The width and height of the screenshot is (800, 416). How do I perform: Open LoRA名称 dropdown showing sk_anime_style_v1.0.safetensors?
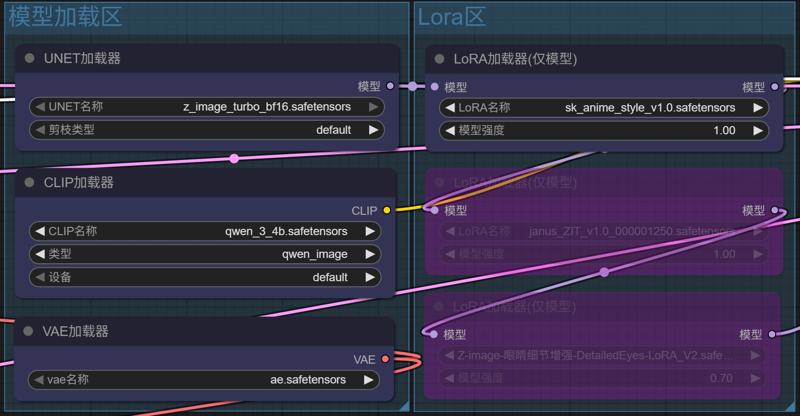pos(604,108)
